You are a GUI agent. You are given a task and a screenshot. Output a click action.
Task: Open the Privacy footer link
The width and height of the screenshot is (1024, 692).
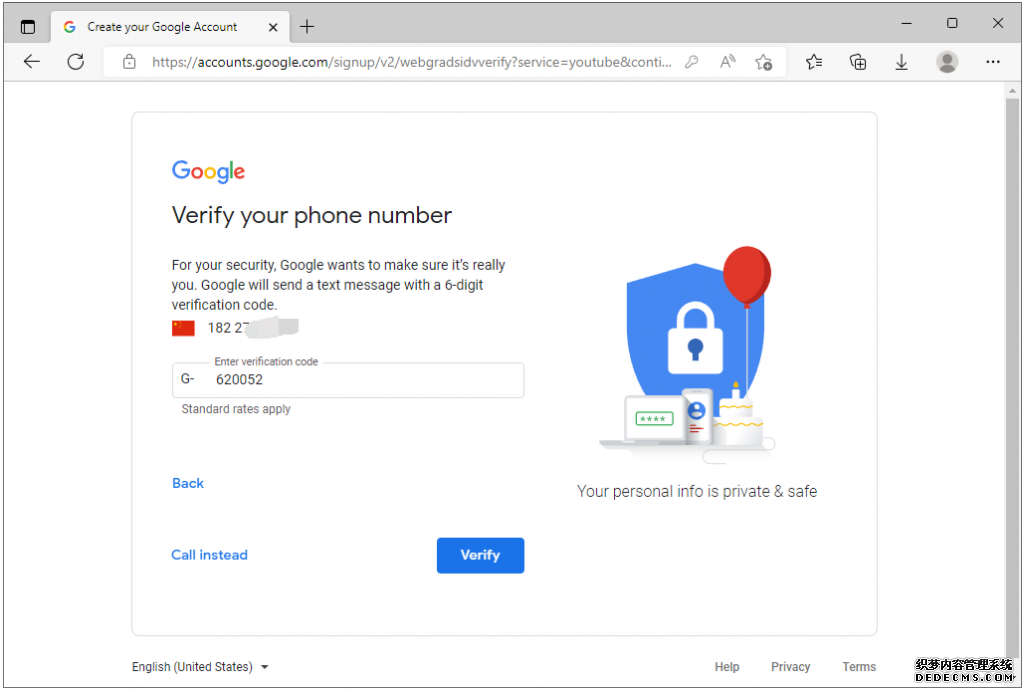[x=790, y=667]
